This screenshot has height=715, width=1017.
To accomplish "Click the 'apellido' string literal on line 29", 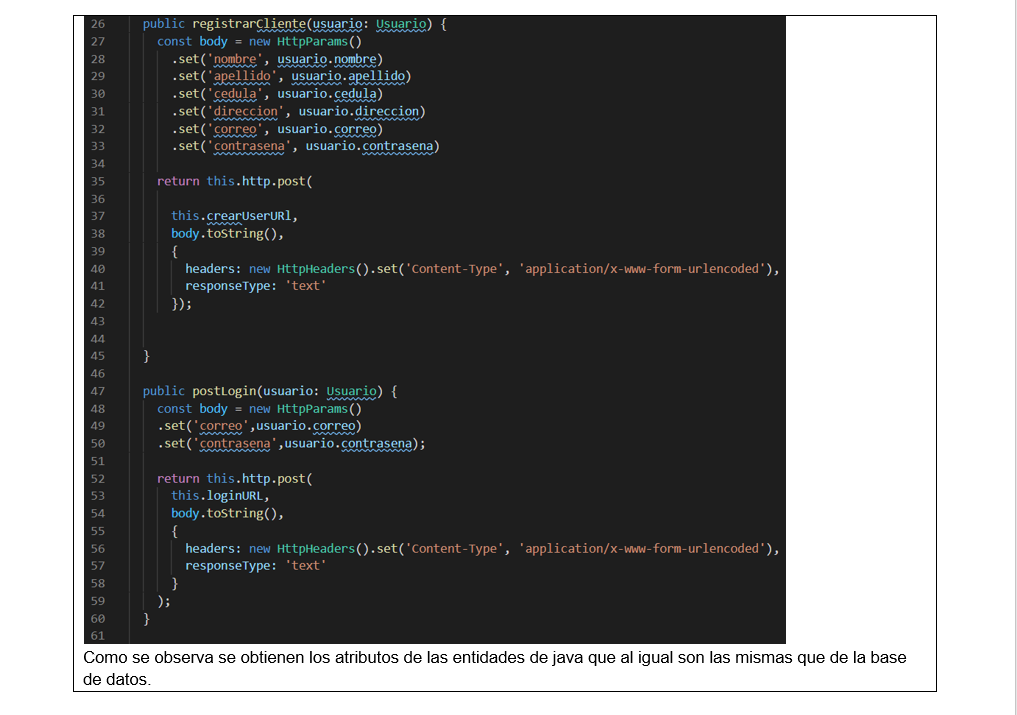I will click(245, 76).
